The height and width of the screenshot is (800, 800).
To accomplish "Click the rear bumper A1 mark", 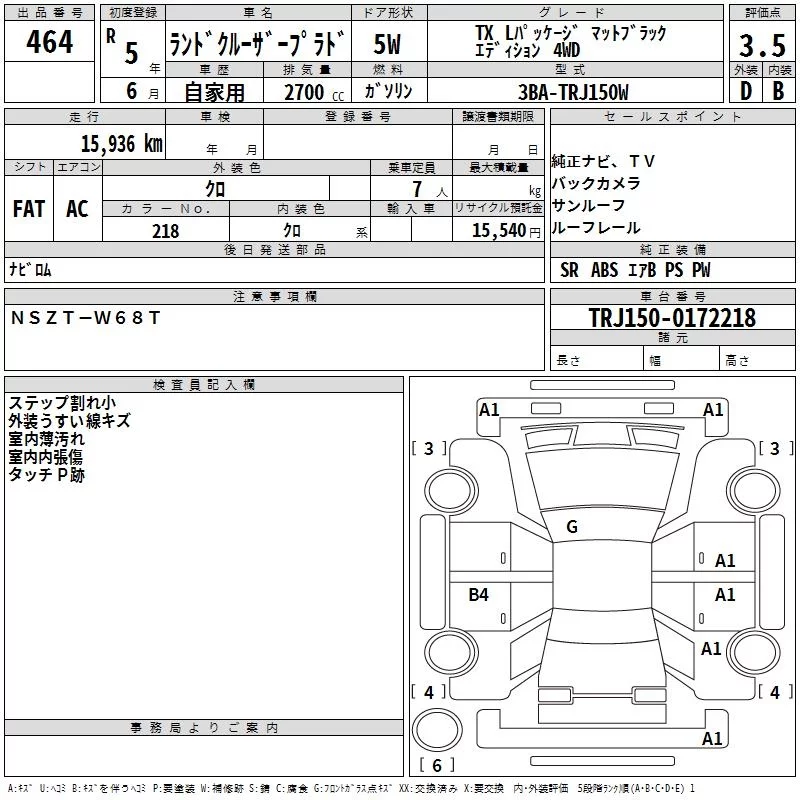I will 712,738.
